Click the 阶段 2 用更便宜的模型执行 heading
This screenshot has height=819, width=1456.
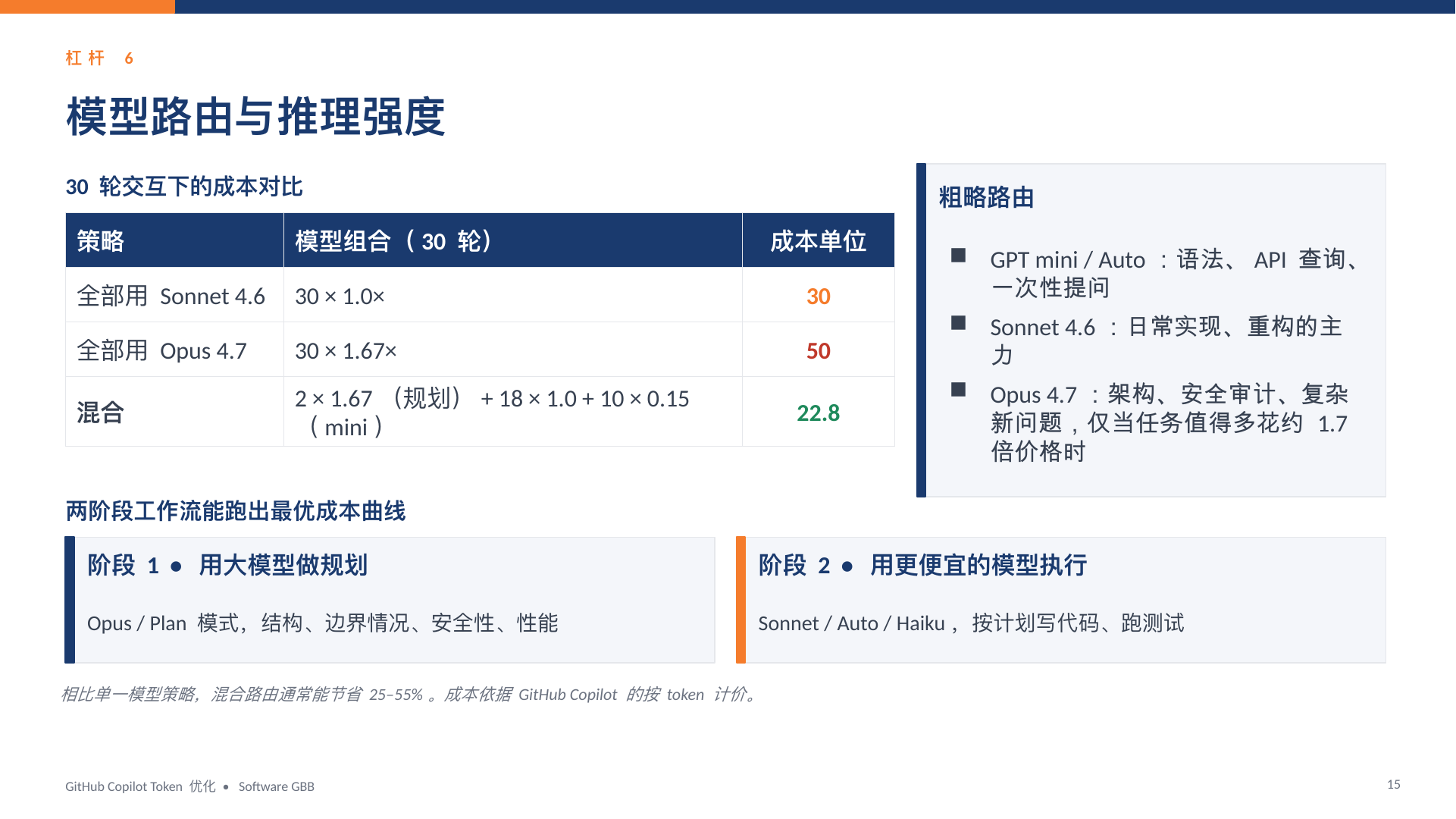(x=923, y=565)
